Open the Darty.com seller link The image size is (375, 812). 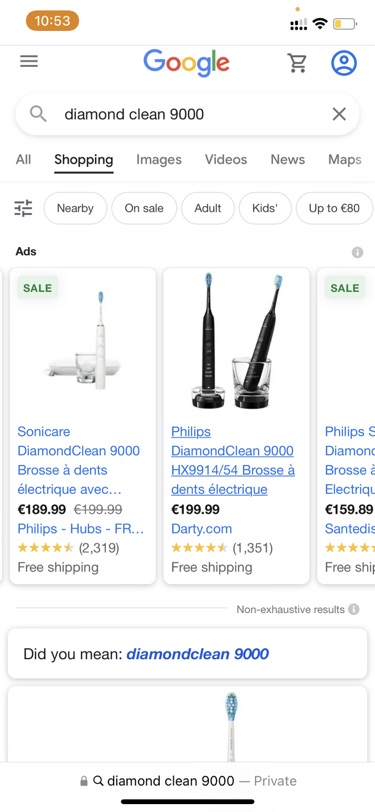[x=201, y=529]
